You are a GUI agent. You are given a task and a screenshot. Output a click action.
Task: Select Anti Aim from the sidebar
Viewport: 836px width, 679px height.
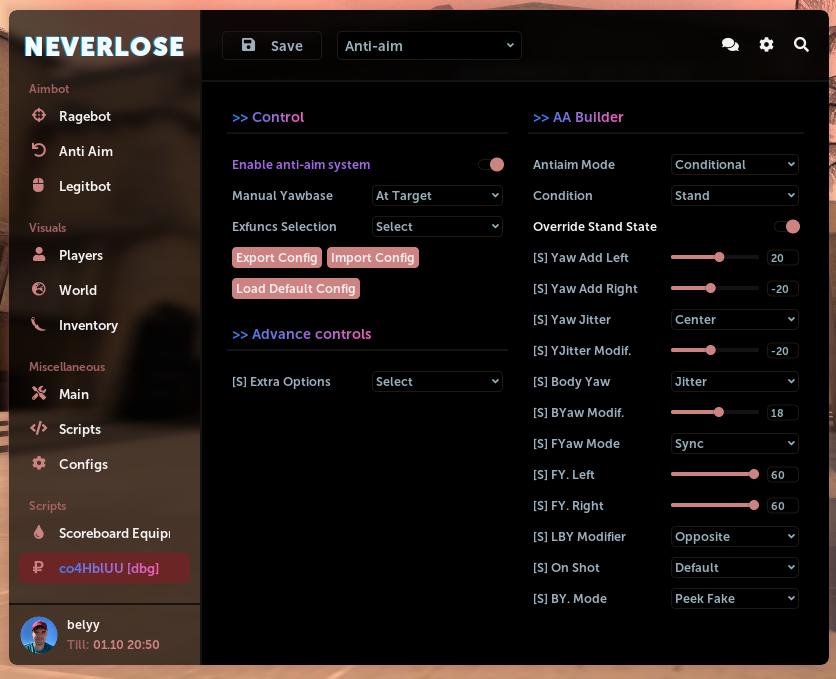85,150
